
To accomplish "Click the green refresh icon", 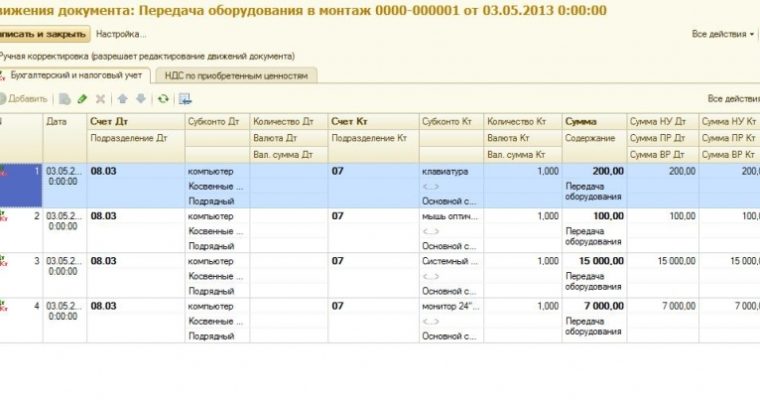I will point(162,99).
